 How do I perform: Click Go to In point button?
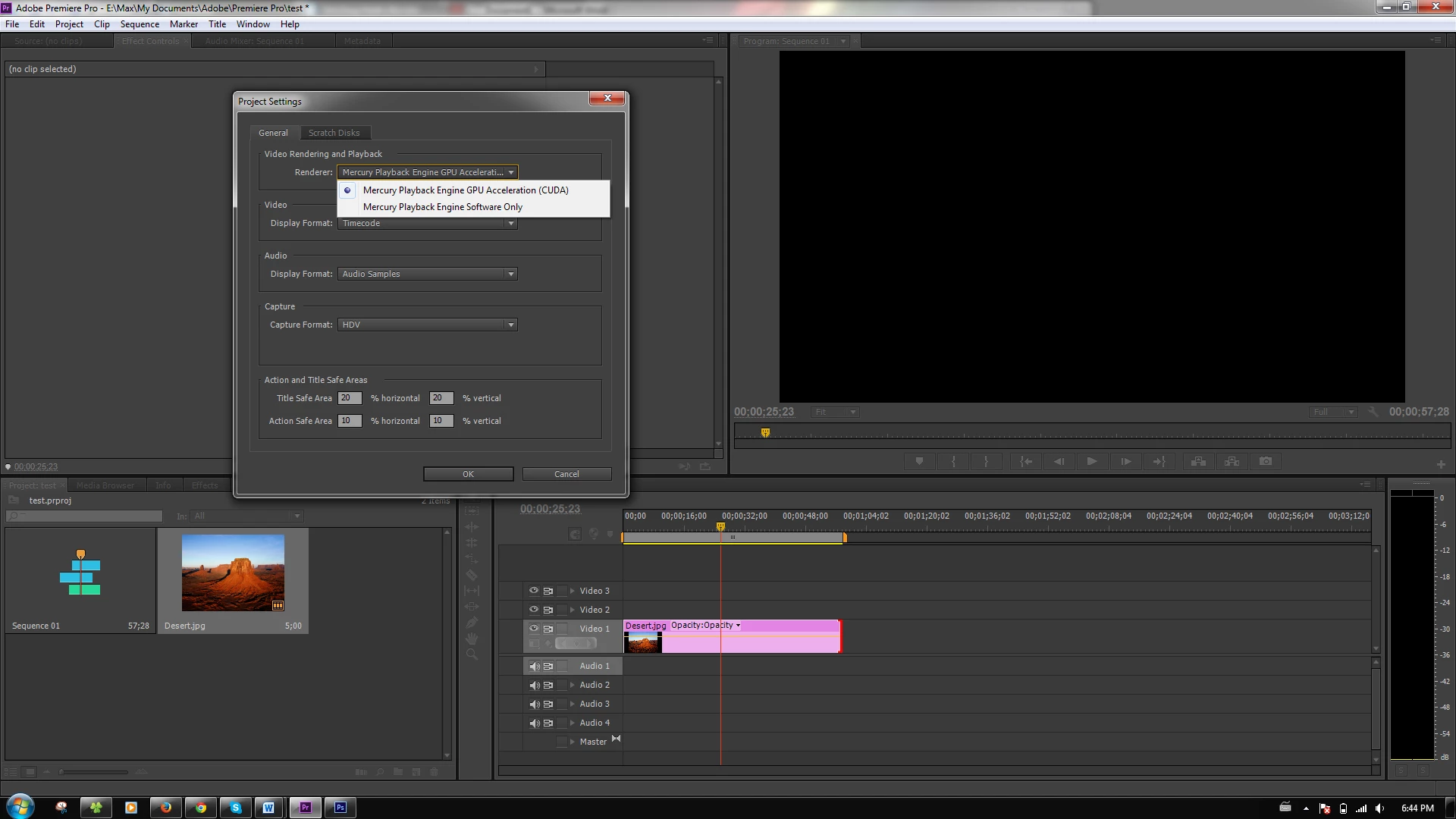click(1026, 461)
